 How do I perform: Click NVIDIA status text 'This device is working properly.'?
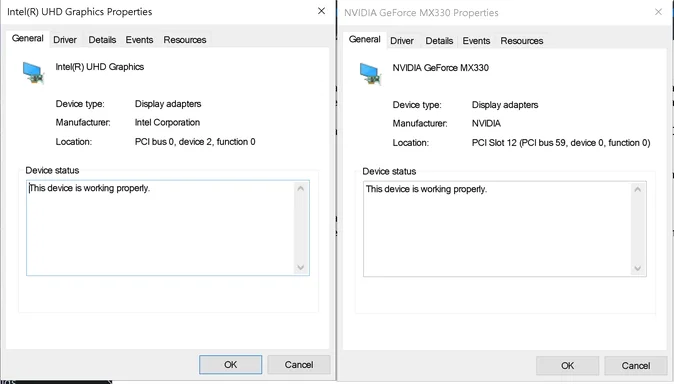pos(426,189)
